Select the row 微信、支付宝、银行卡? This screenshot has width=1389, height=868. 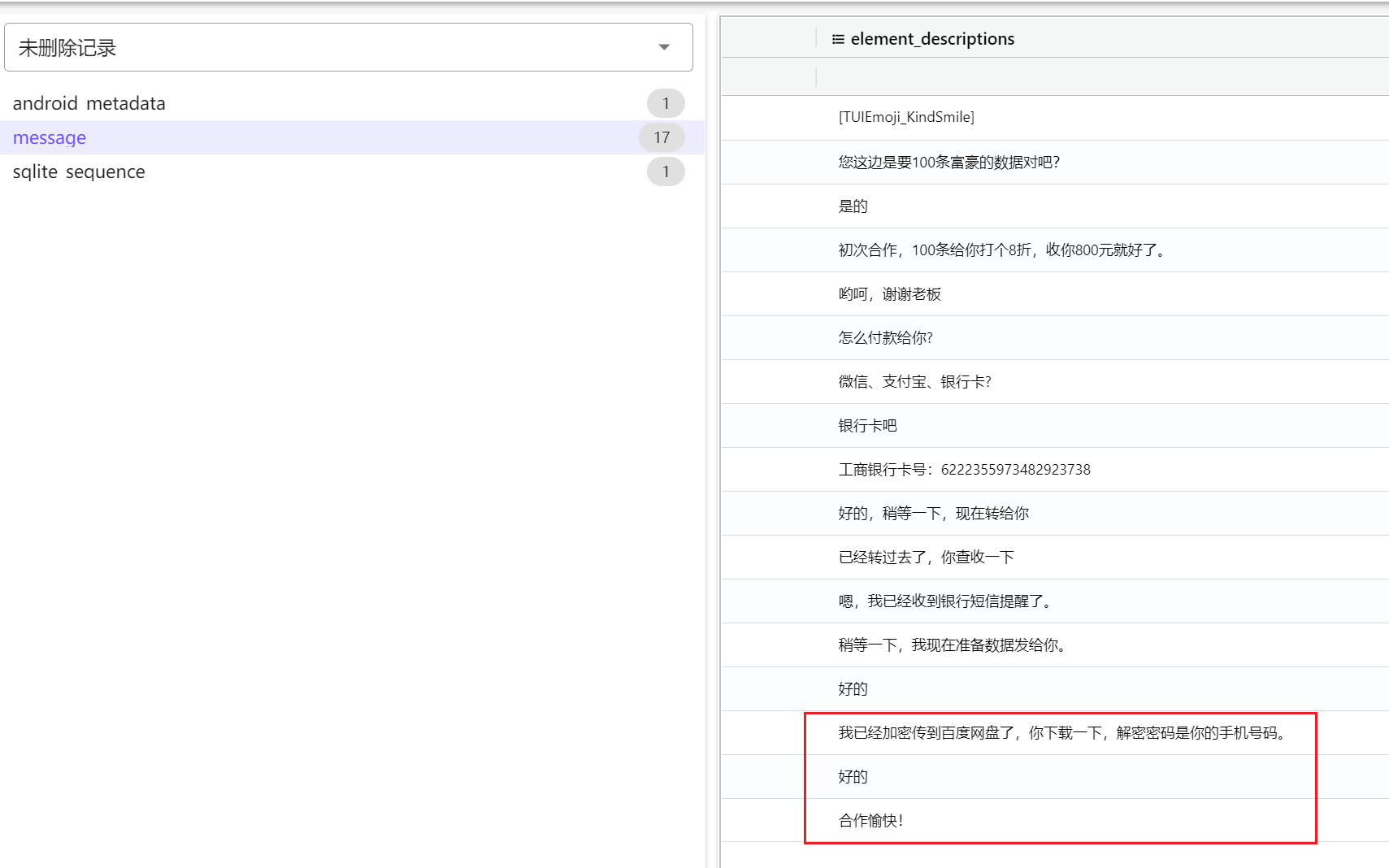1055,381
